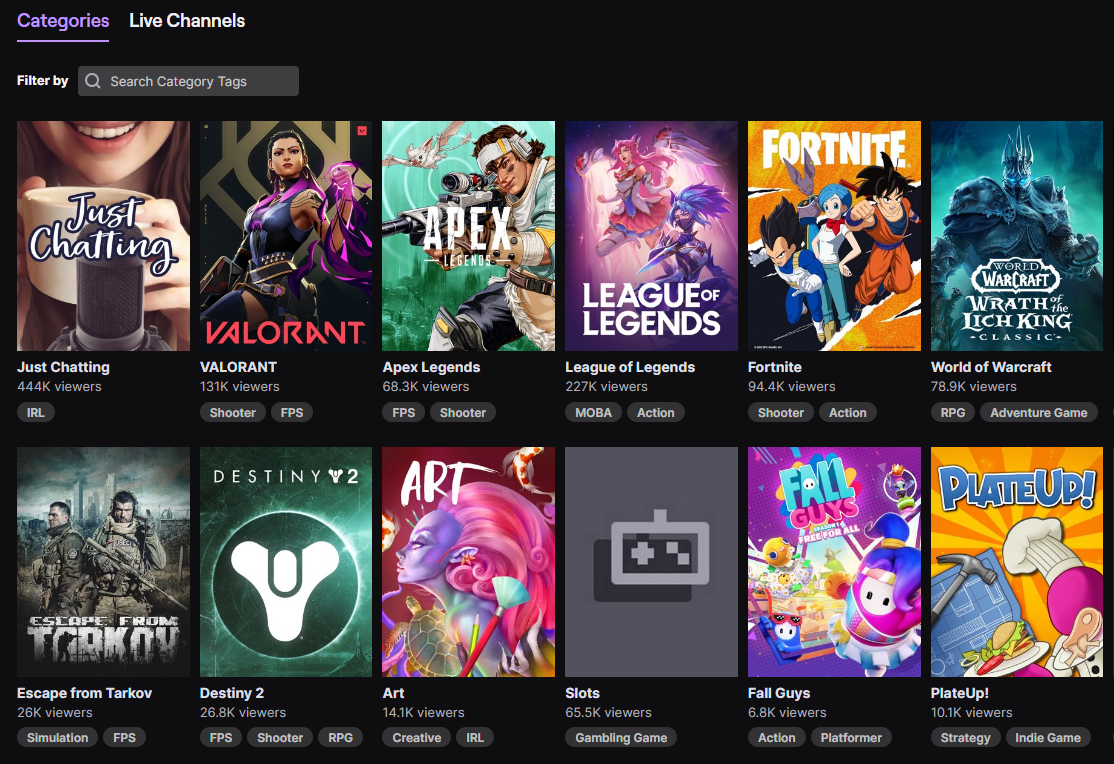Click the search magnifier icon in filter box

[x=93, y=81]
